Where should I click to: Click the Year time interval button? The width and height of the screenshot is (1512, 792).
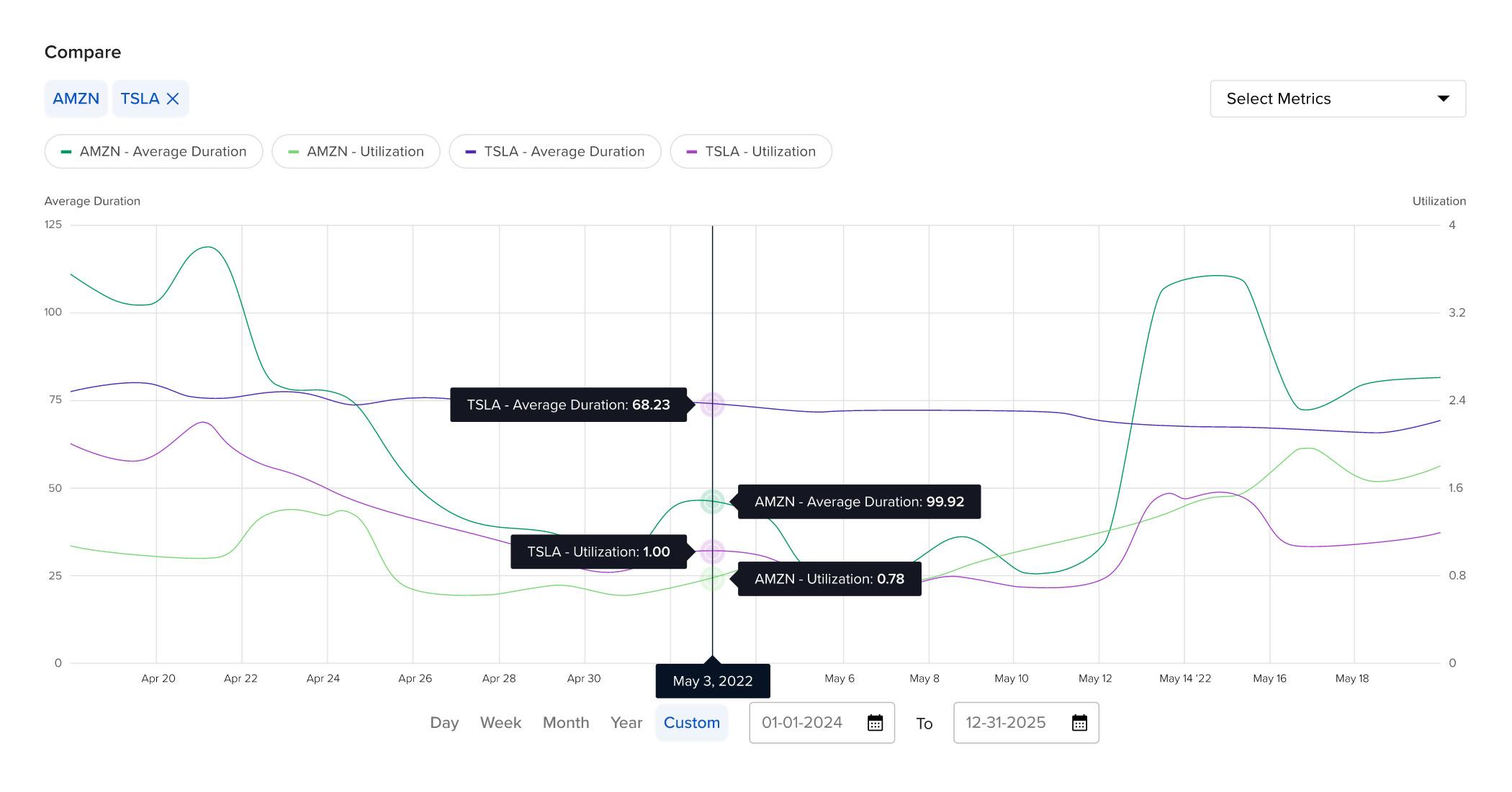(621, 722)
